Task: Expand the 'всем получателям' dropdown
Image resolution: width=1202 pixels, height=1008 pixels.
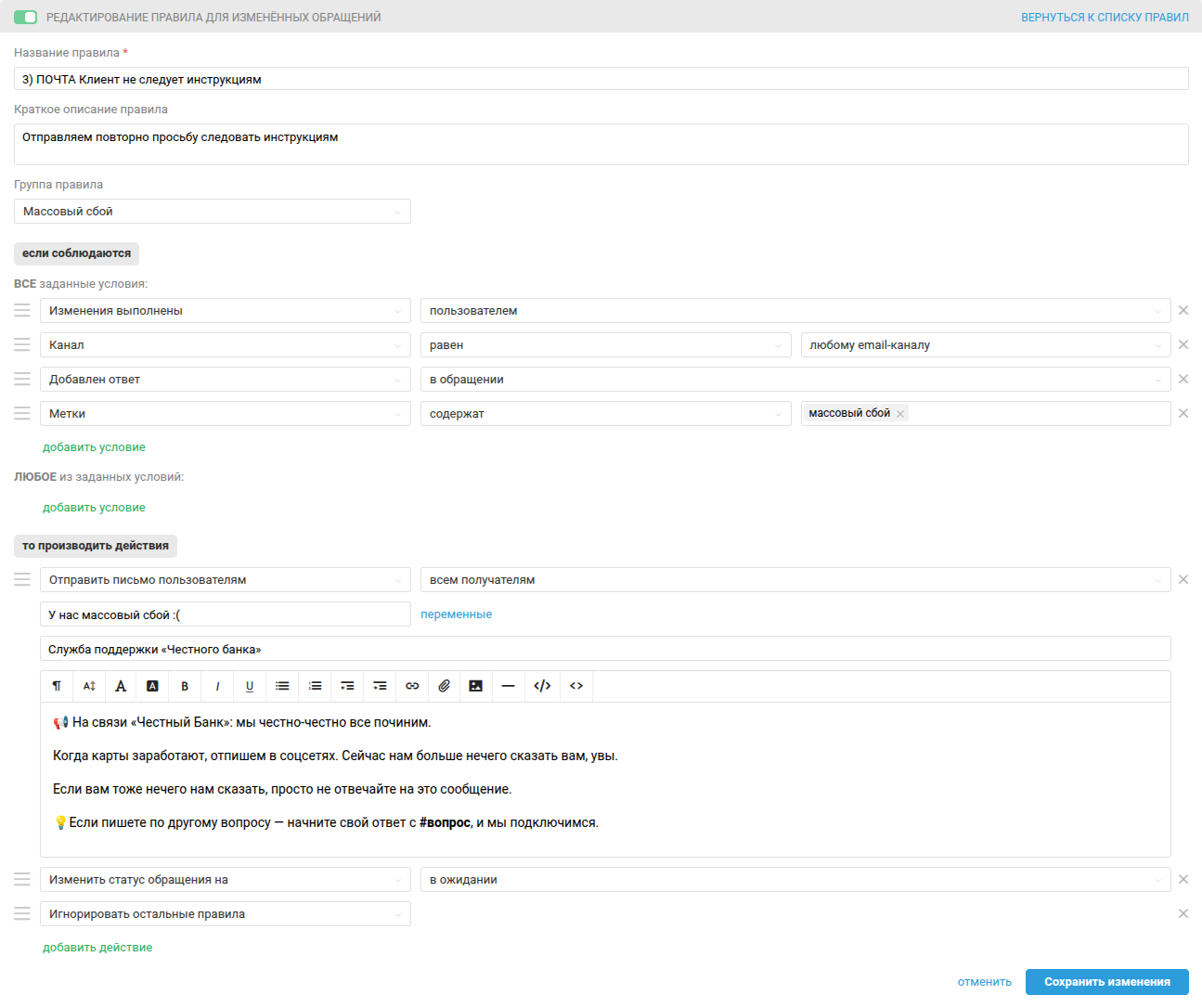Action: (795, 580)
